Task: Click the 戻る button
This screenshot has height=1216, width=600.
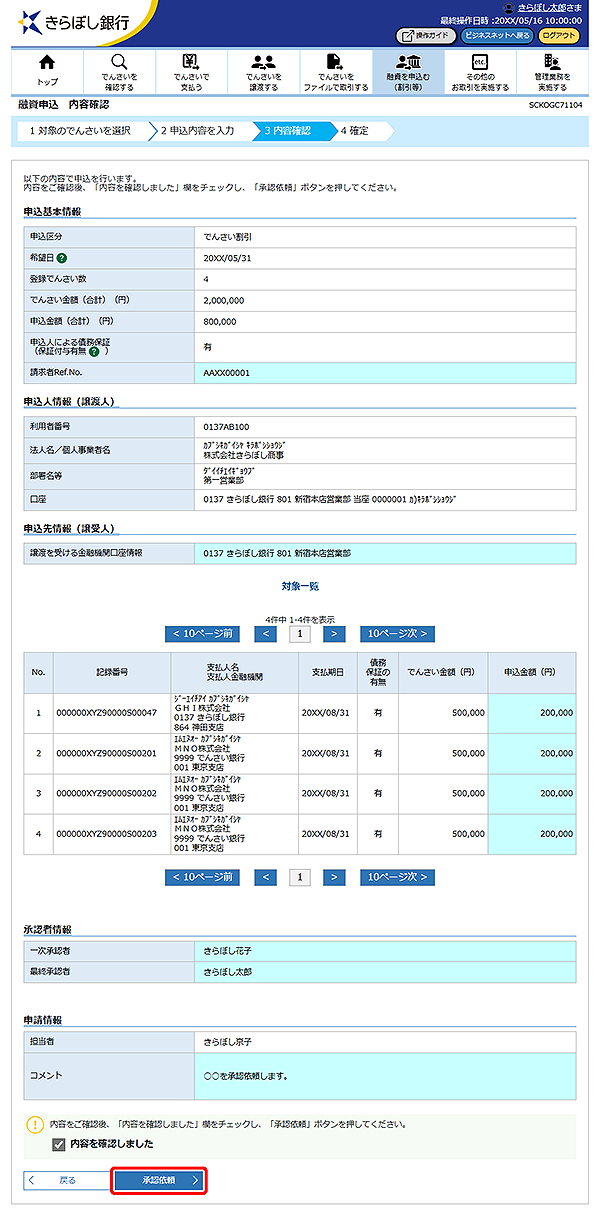Action: point(65,1180)
